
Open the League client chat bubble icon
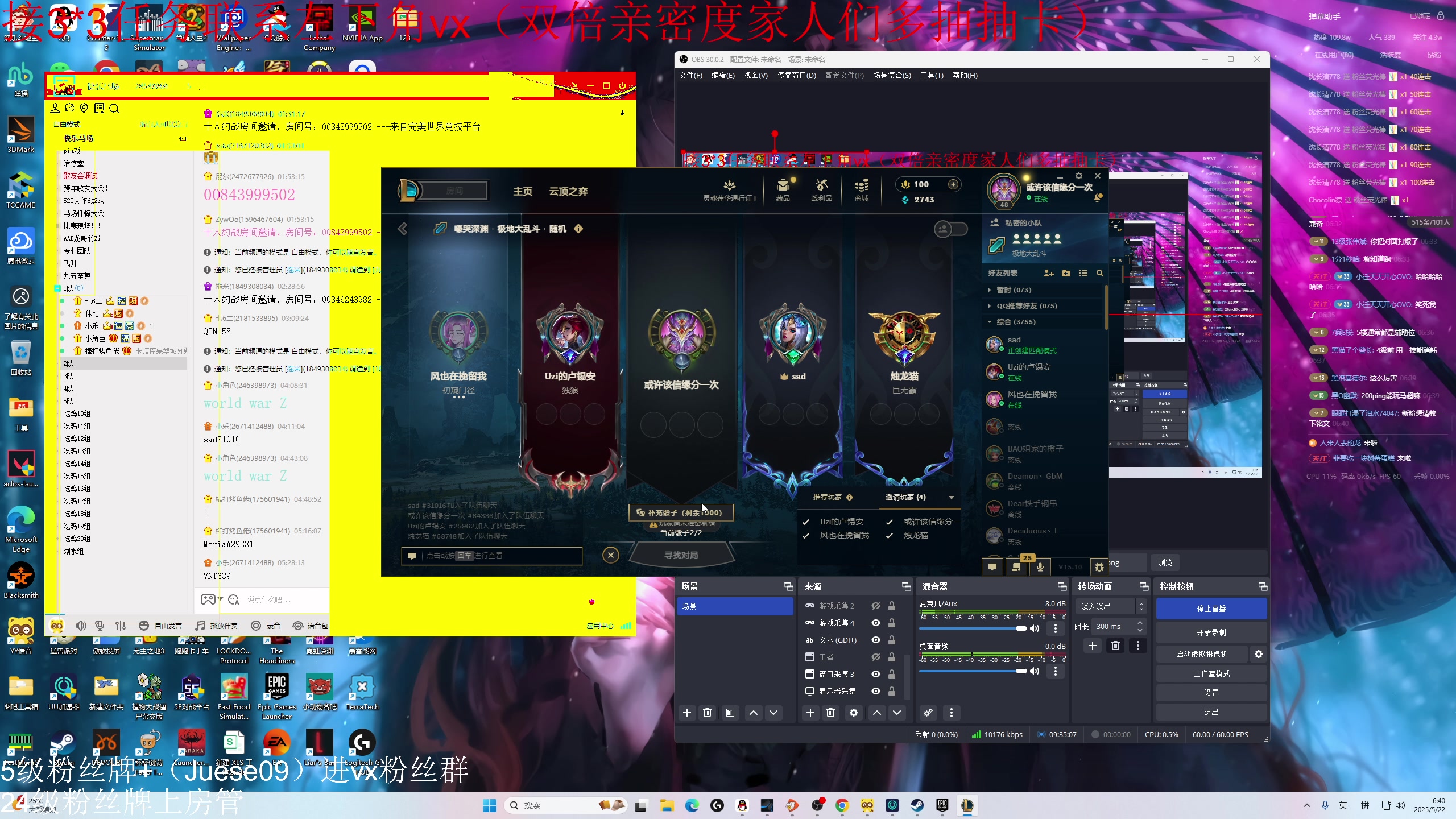click(x=992, y=567)
